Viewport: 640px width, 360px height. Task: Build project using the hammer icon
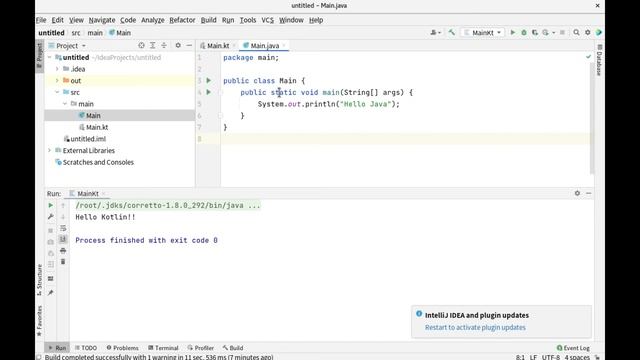(451, 32)
